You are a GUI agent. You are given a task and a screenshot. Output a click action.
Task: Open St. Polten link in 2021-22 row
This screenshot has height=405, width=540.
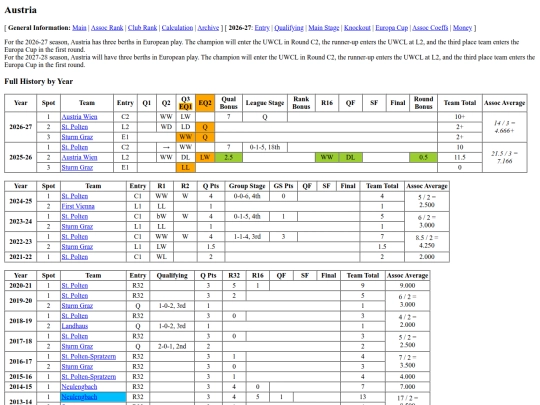(x=75, y=257)
